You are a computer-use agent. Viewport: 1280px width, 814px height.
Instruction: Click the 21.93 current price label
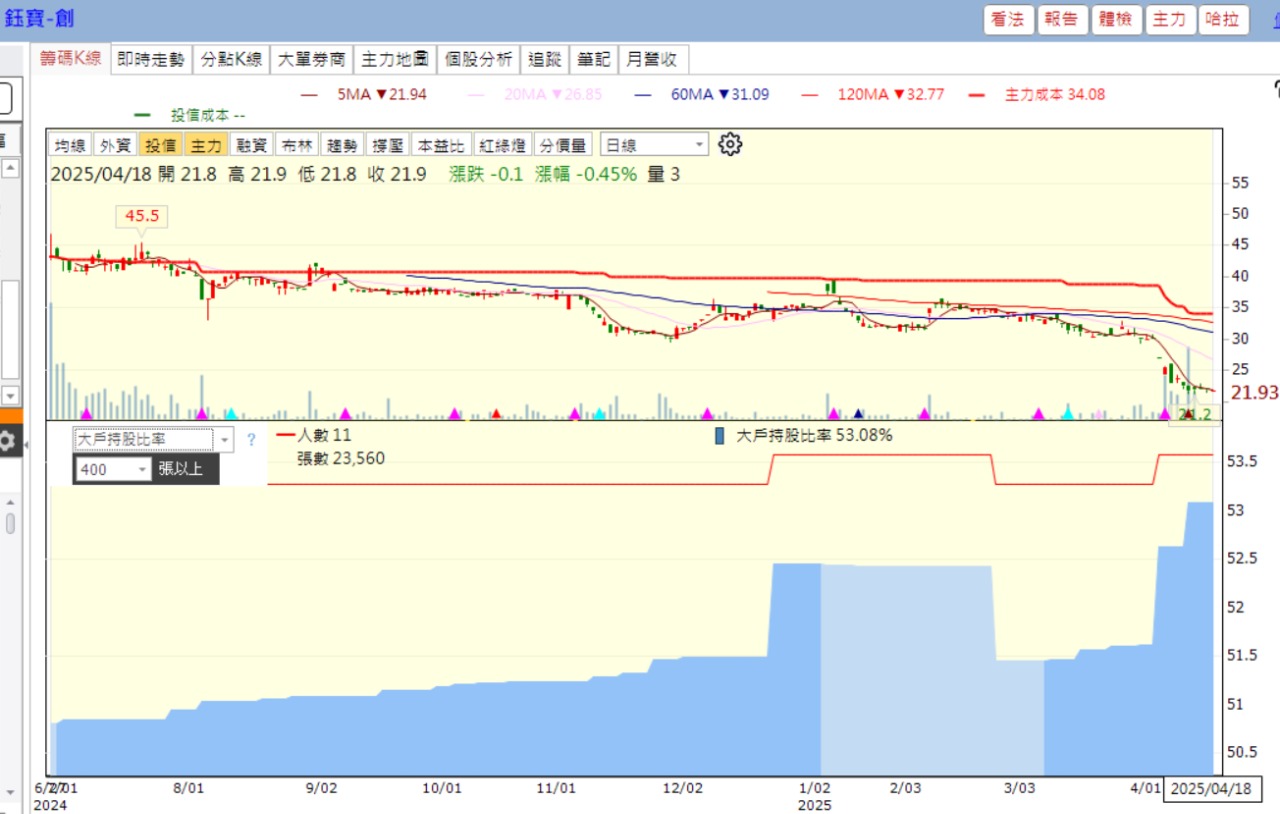point(1254,393)
